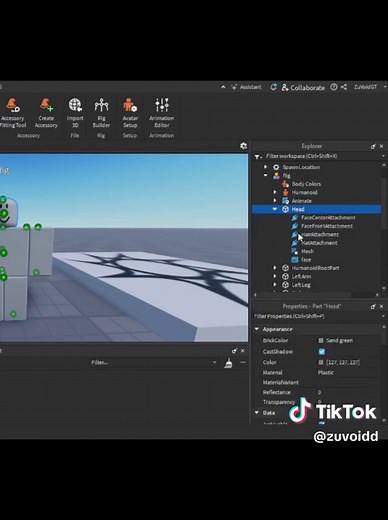Undock the Output panel
Screen dimensions: 388x520
[234, 351]
